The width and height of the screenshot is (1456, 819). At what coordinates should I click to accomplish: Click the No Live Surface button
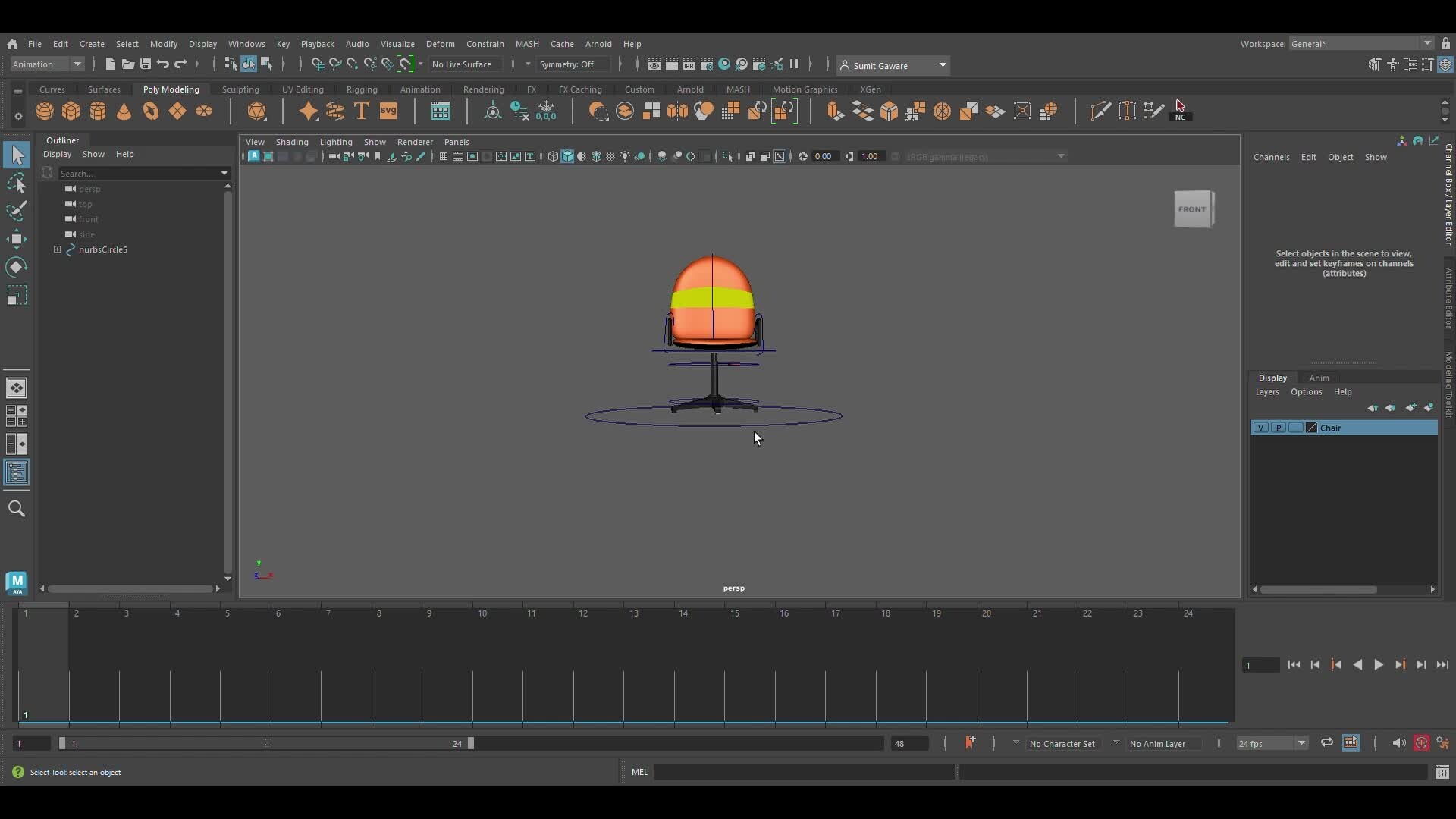point(464,64)
